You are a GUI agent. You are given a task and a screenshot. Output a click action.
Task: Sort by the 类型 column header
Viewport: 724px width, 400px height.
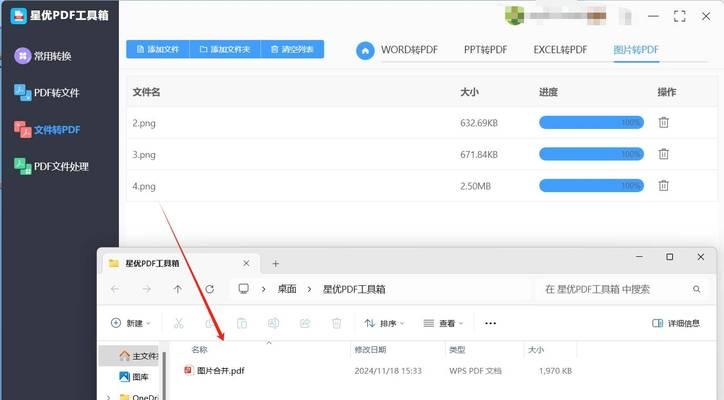coord(457,350)
